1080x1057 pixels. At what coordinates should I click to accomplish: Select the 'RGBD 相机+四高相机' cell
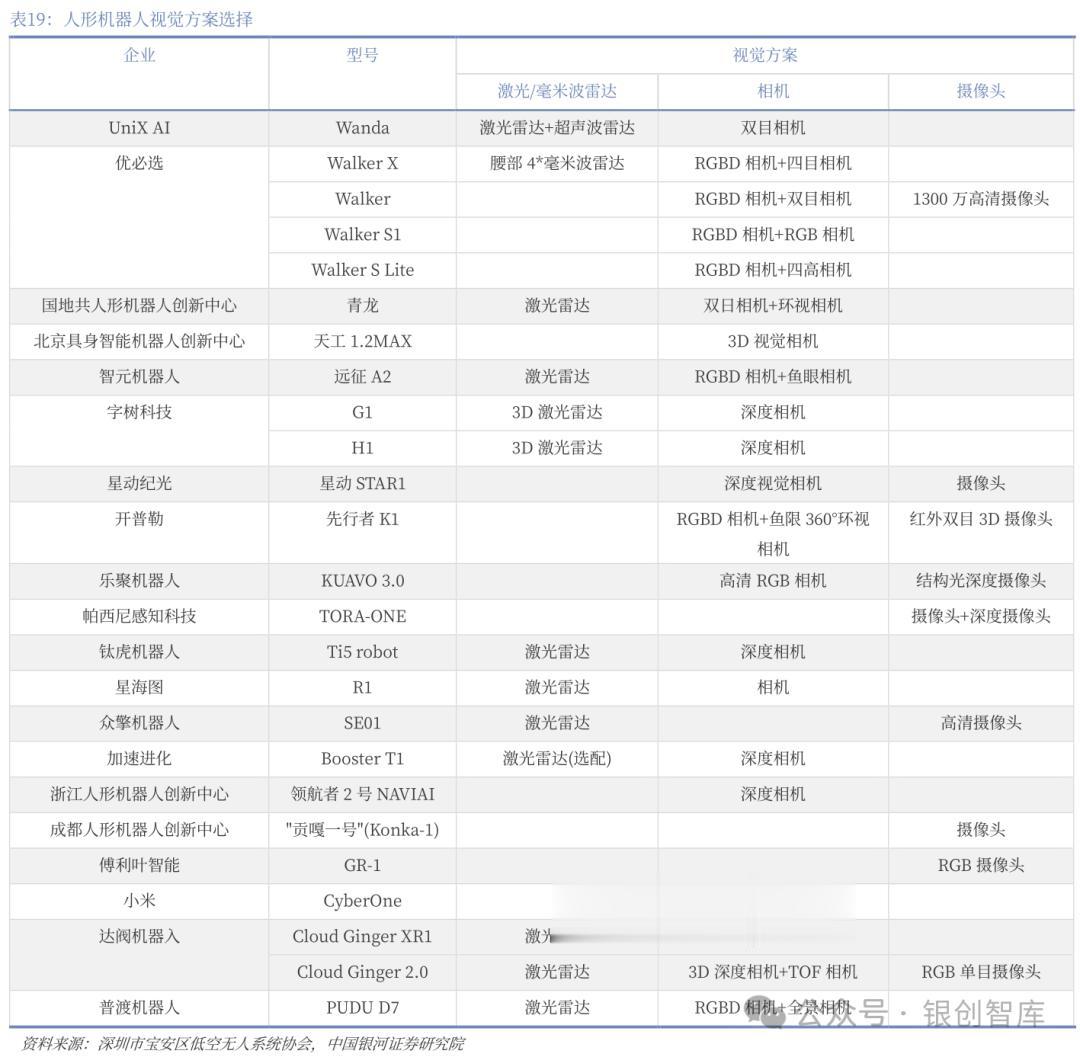773,270
